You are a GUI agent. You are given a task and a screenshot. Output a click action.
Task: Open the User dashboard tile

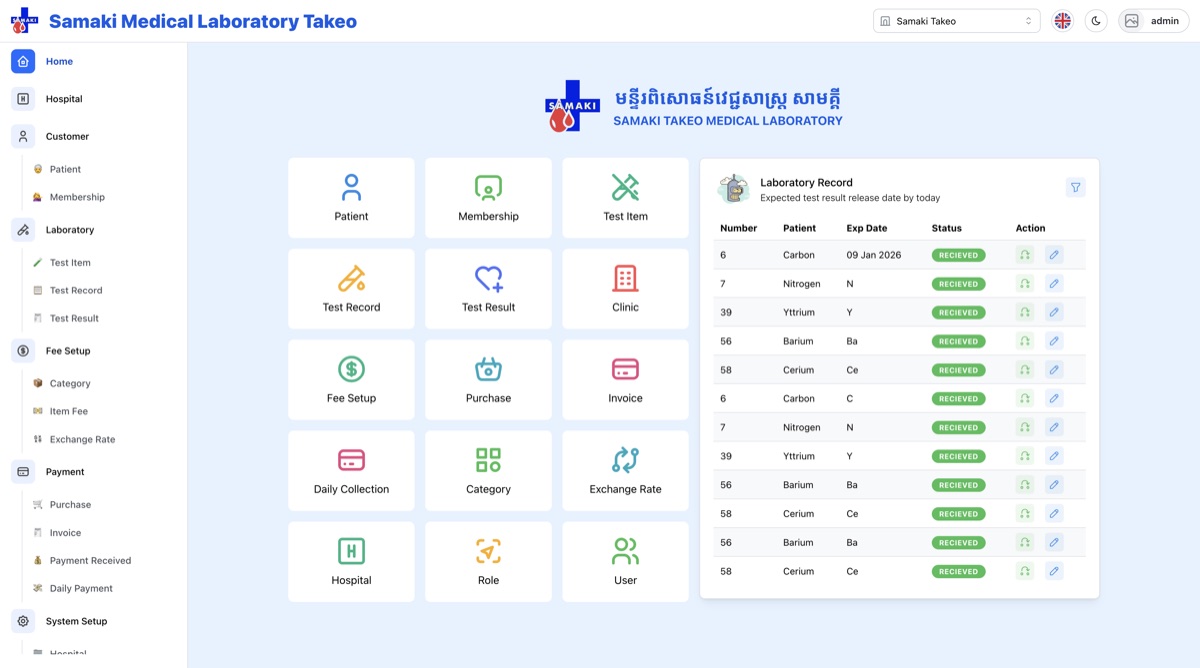tap(625, 562)
